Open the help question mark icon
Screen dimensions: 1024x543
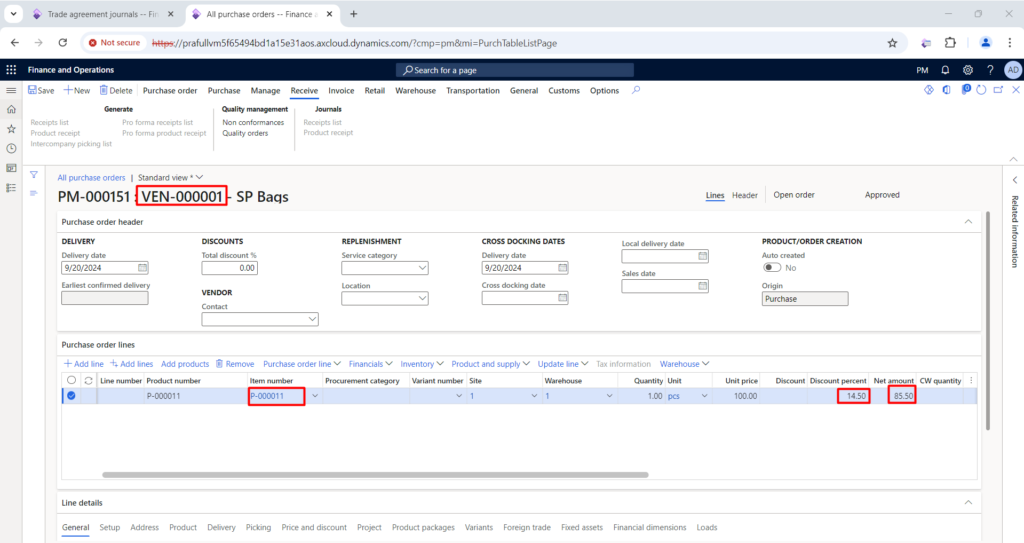(990, 70)
